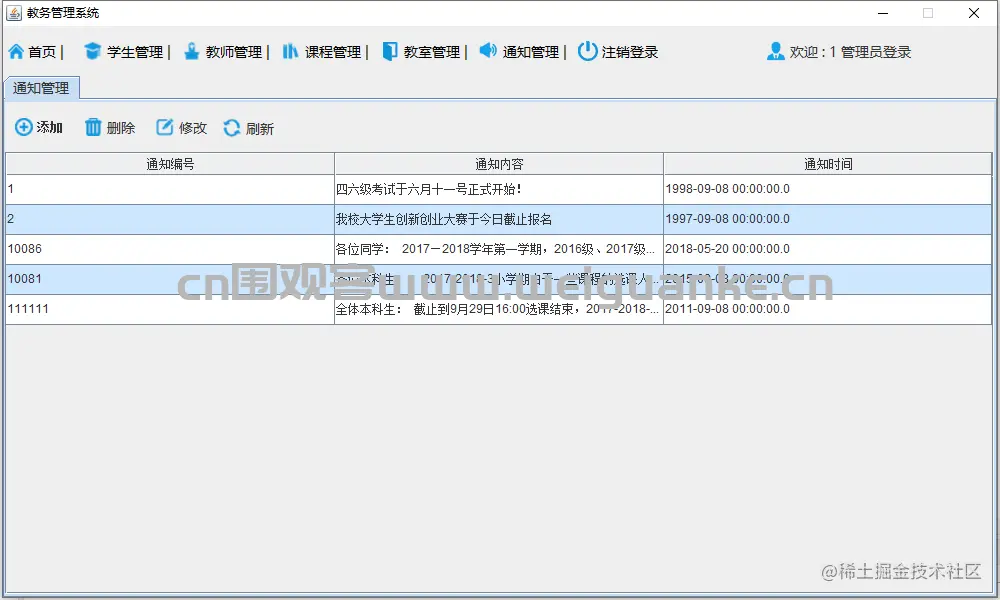This screenshot has height=600, width=1000.
Task: Click the 修改 button label
Action: click(x=193, y=128)
